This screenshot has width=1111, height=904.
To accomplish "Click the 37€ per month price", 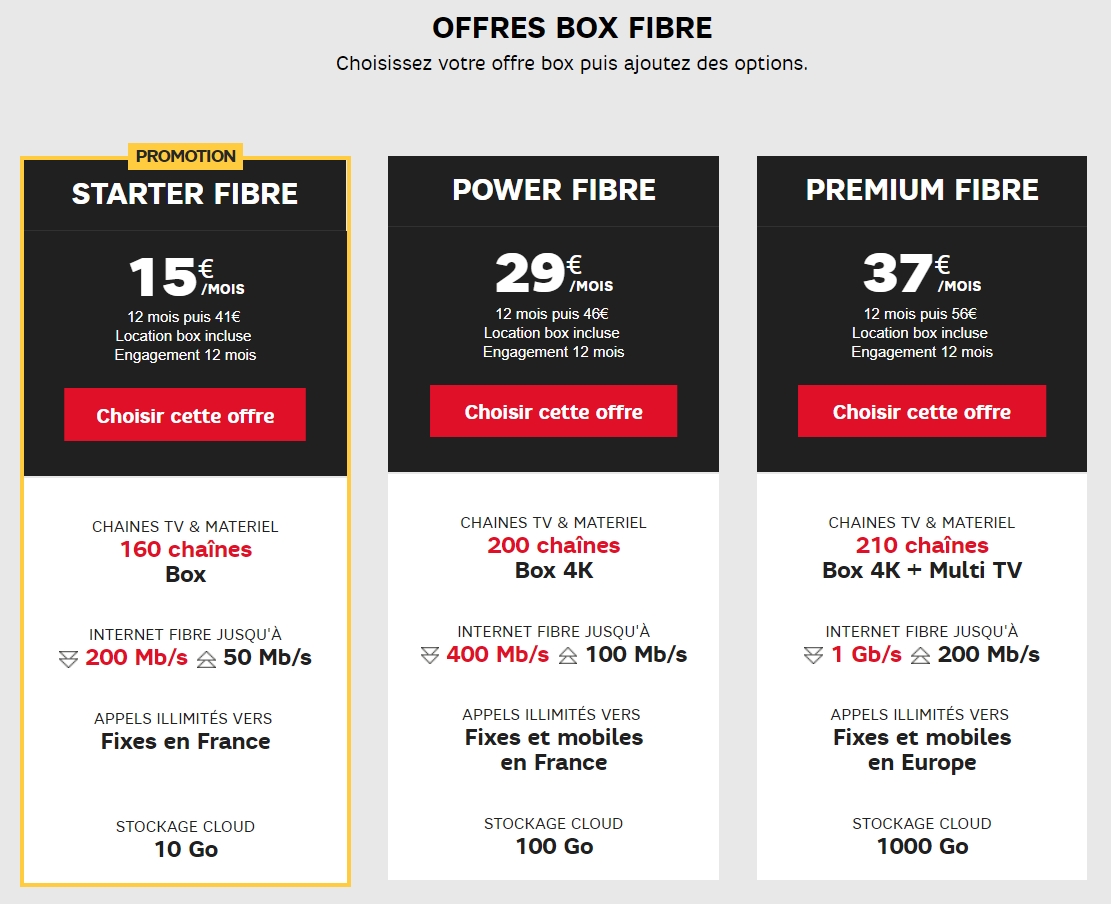I will [x=923, y=273].
